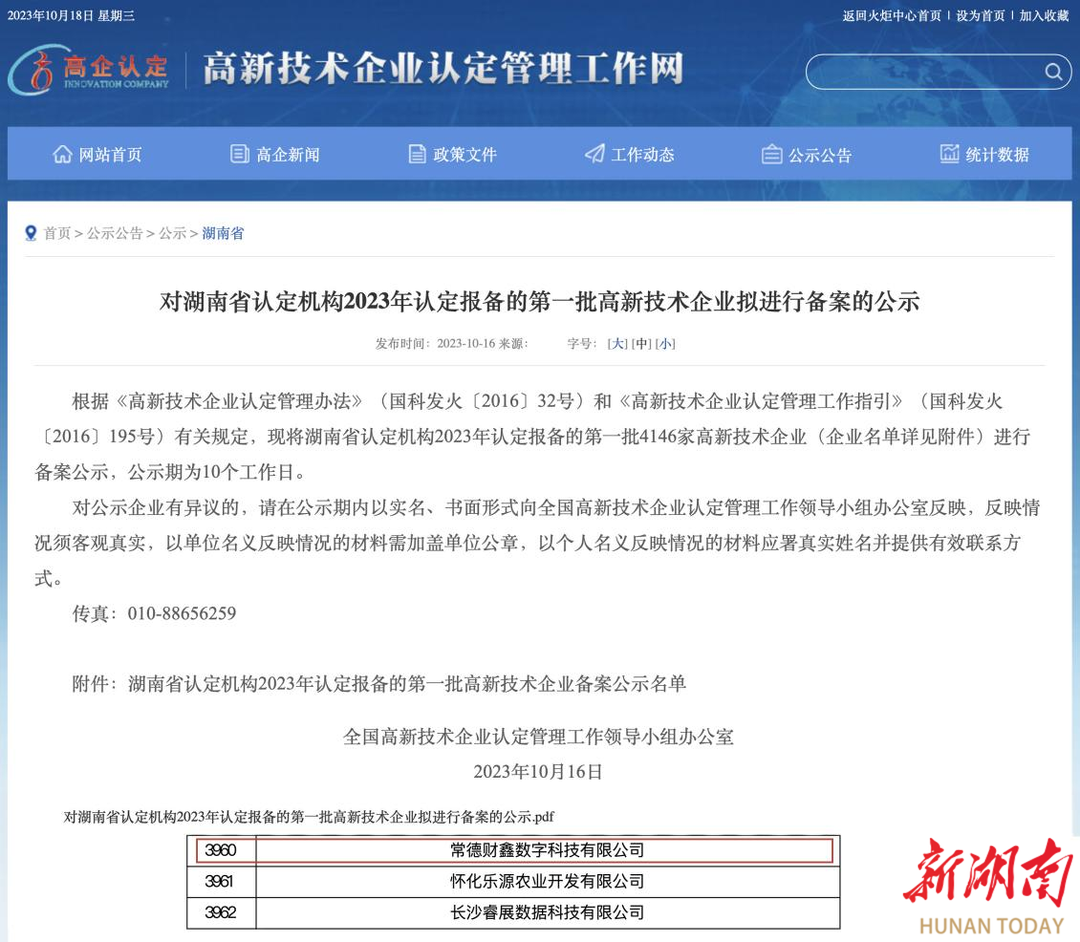Click table cell 3960
The width and height of the screenshot is (1080, 942).
tap(221, 850)
